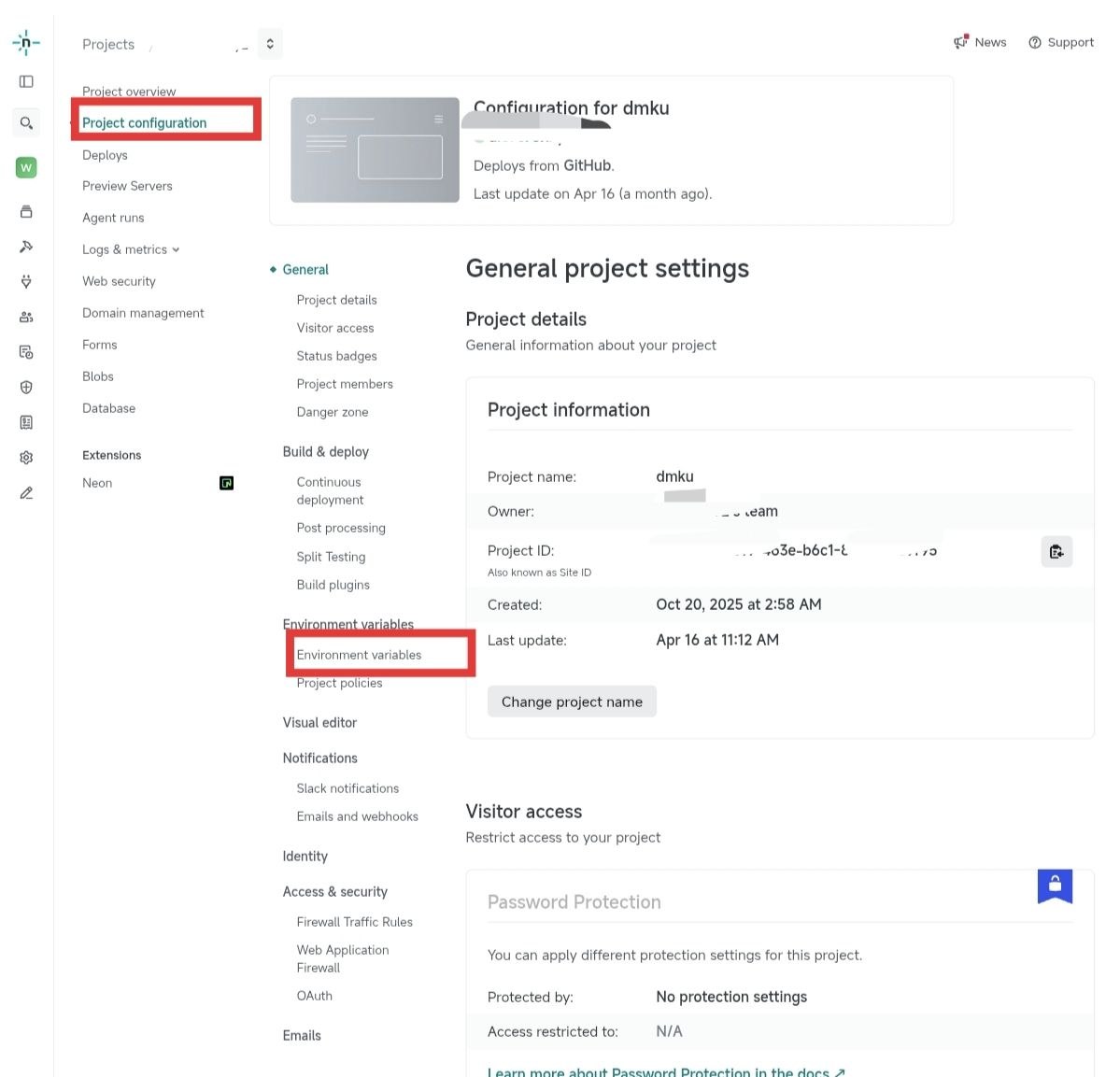Jump to Visitor access subsection

[x=335, y=328]
